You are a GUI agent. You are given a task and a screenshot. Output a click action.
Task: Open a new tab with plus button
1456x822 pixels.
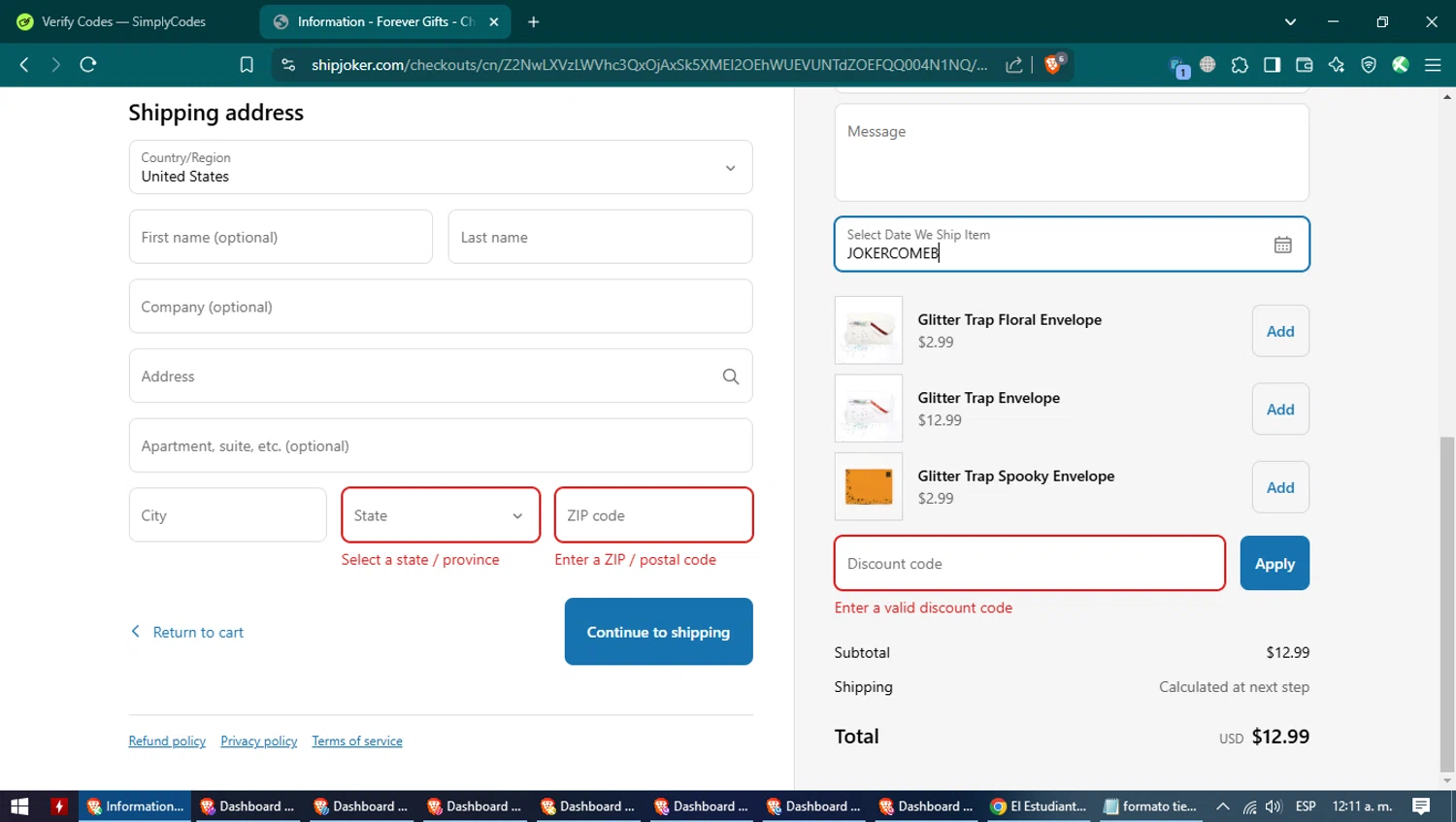tap(533, 21)
